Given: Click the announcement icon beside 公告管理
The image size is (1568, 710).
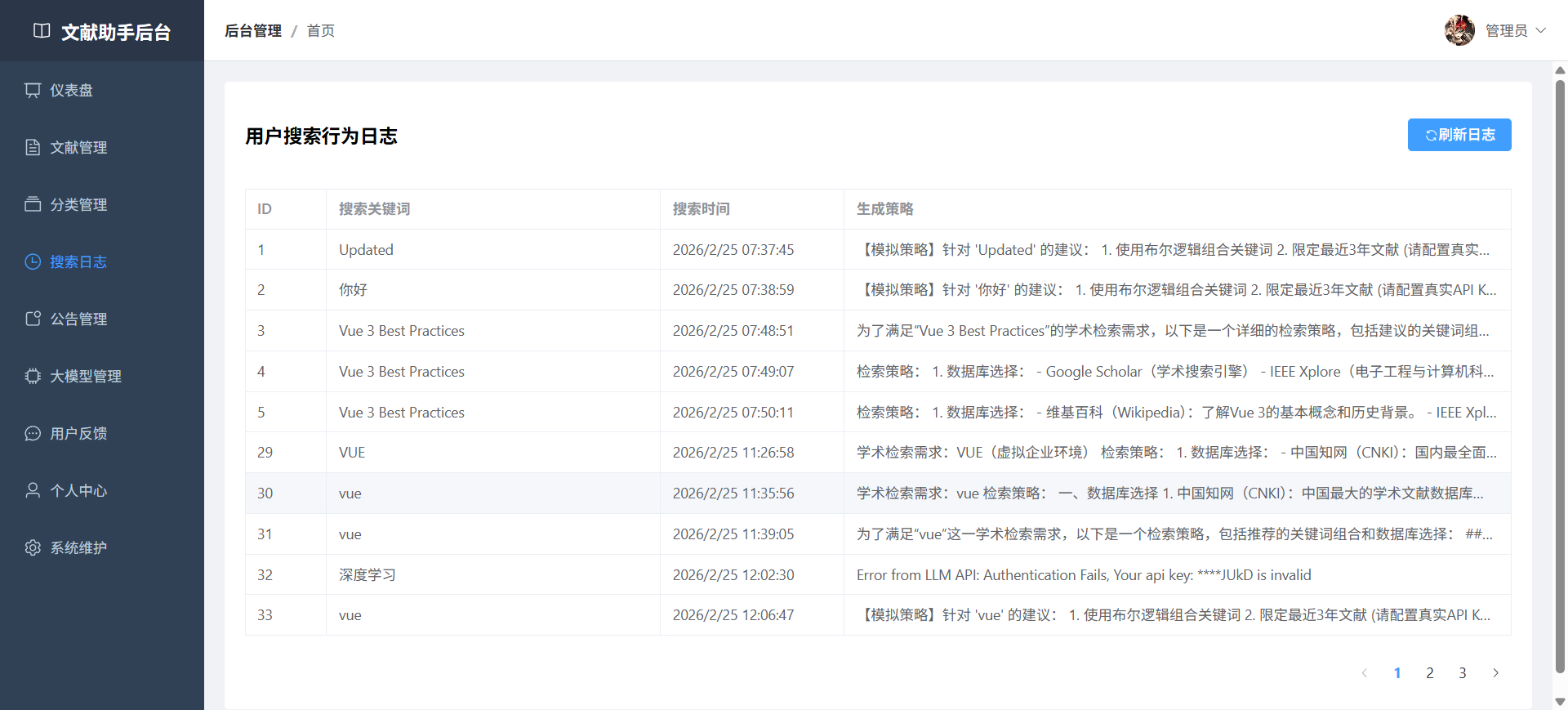Looking at the screenshot, I should (33, 319).
